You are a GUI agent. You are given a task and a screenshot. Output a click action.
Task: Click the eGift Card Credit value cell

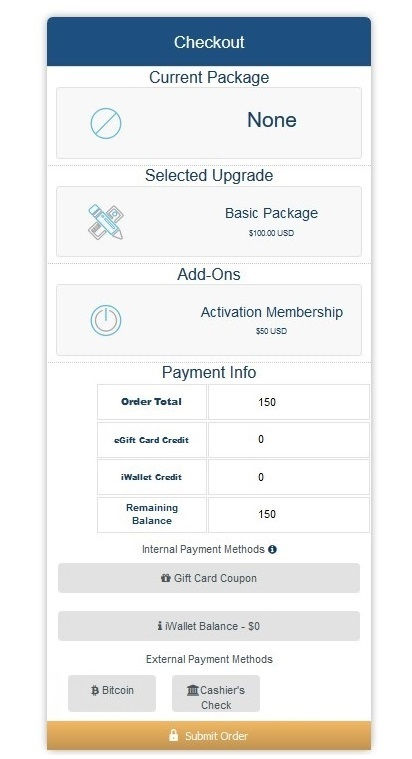[x=289, y=440]
